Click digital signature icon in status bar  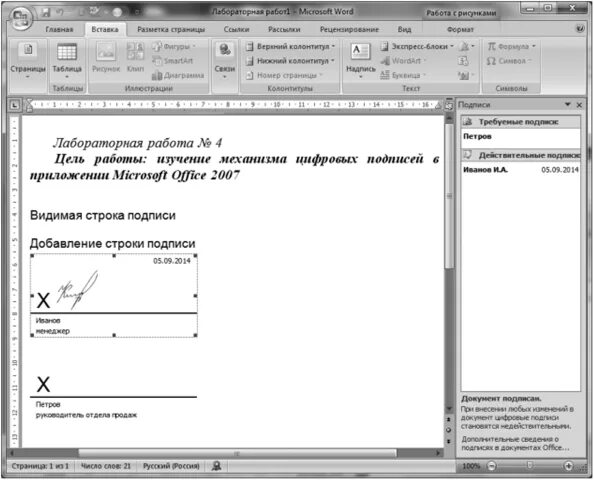click(217, 466)
